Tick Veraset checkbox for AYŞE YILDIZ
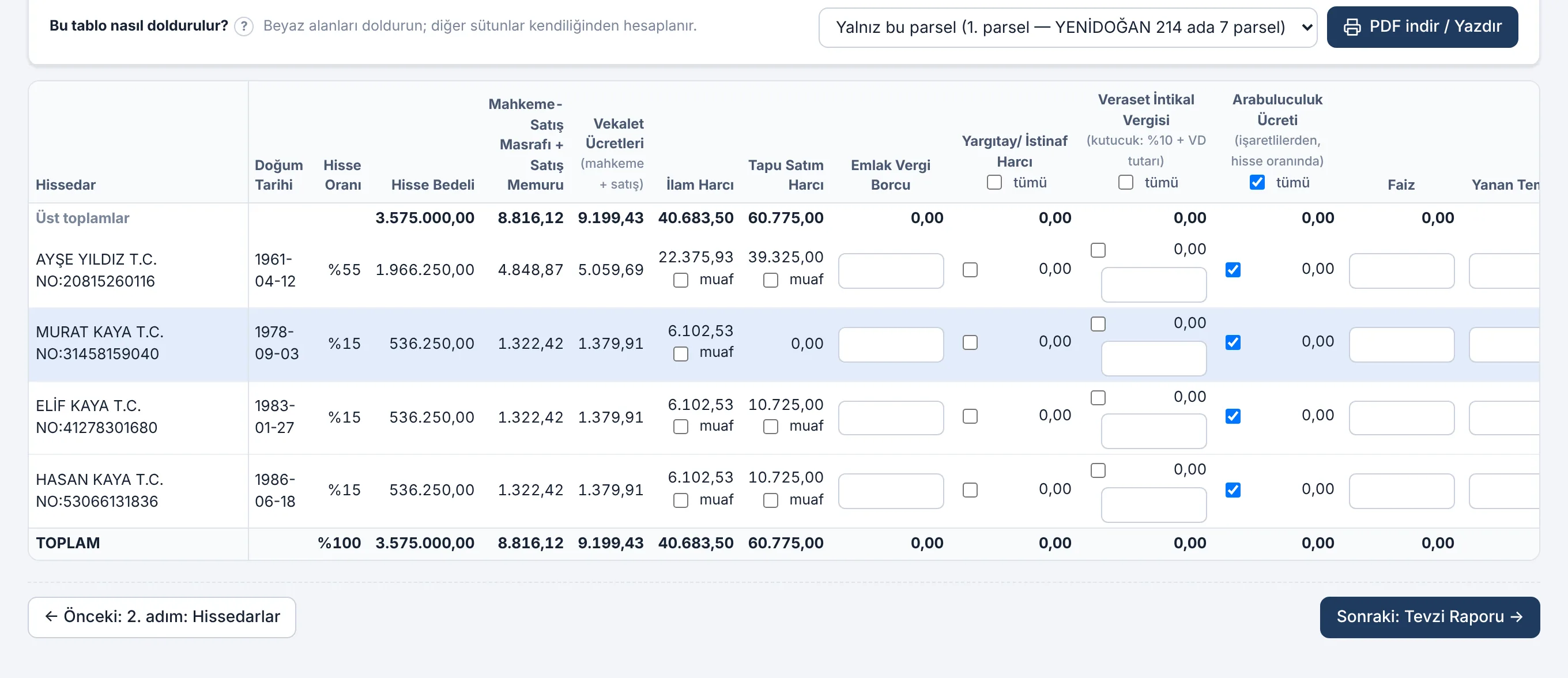 [1098, 250]
